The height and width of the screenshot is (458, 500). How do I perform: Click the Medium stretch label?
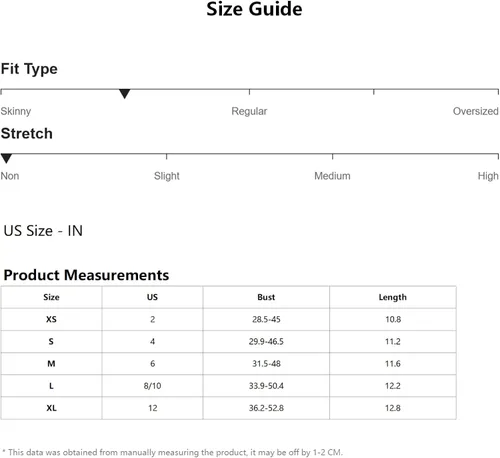(x=332, y=176)
